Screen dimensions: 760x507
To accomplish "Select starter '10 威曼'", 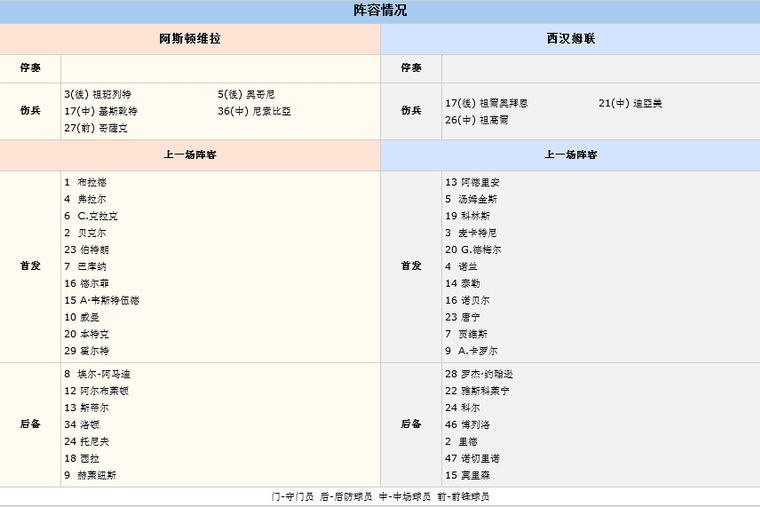I will (82, 317).
